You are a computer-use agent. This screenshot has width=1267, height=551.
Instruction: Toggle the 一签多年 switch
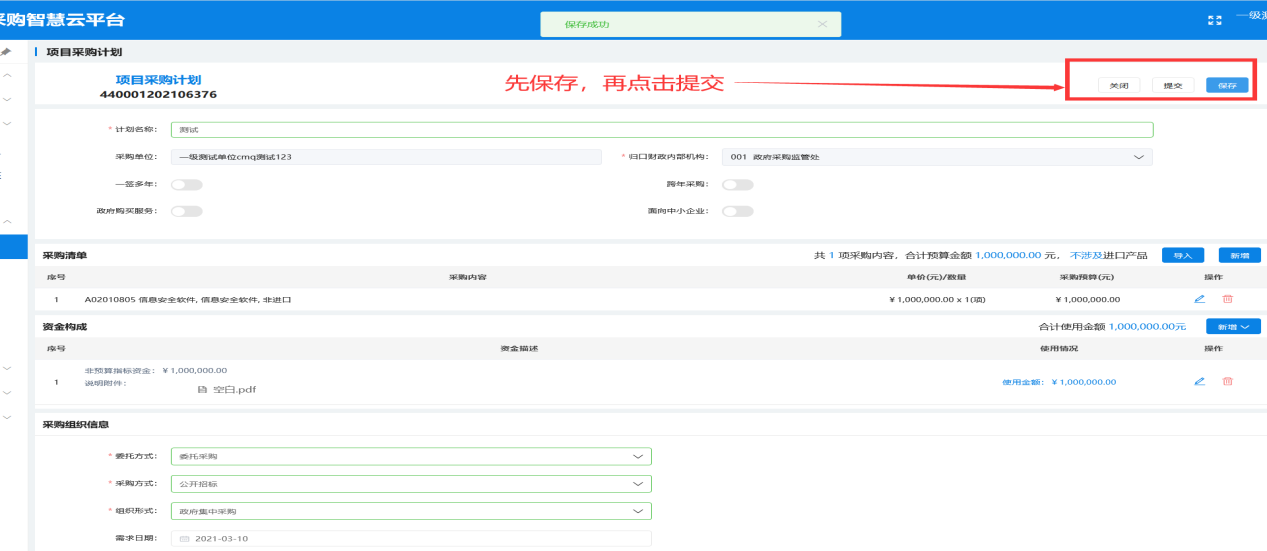click(187, 184)
